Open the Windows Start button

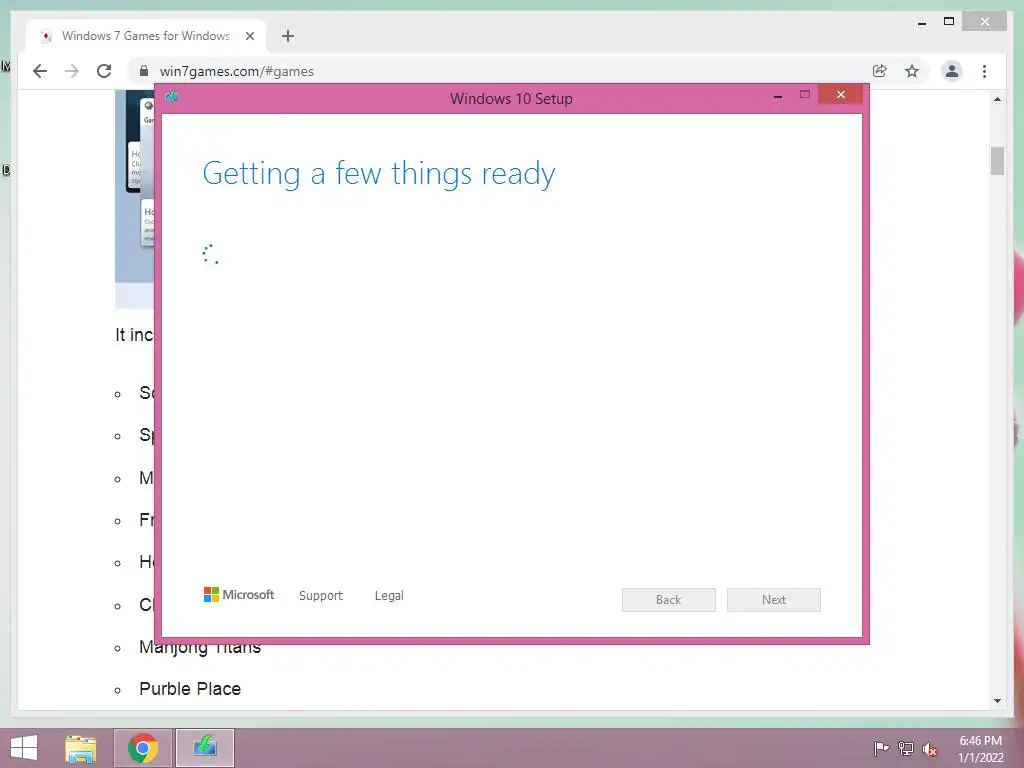coord(24,748)
